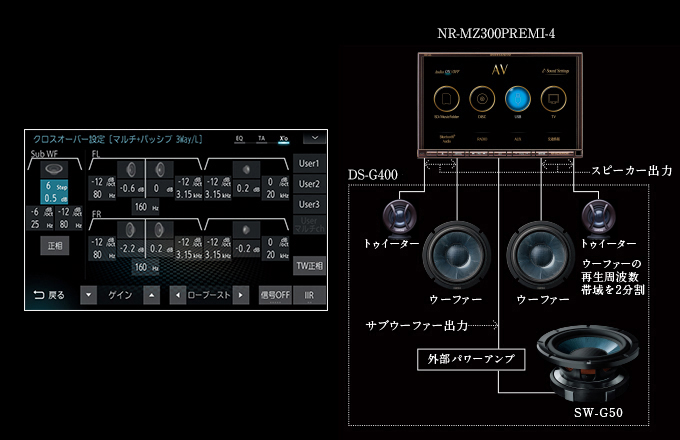Select the DISC source icon
The height and width of the screenshot is (440, 680).
tap(482, 100)
